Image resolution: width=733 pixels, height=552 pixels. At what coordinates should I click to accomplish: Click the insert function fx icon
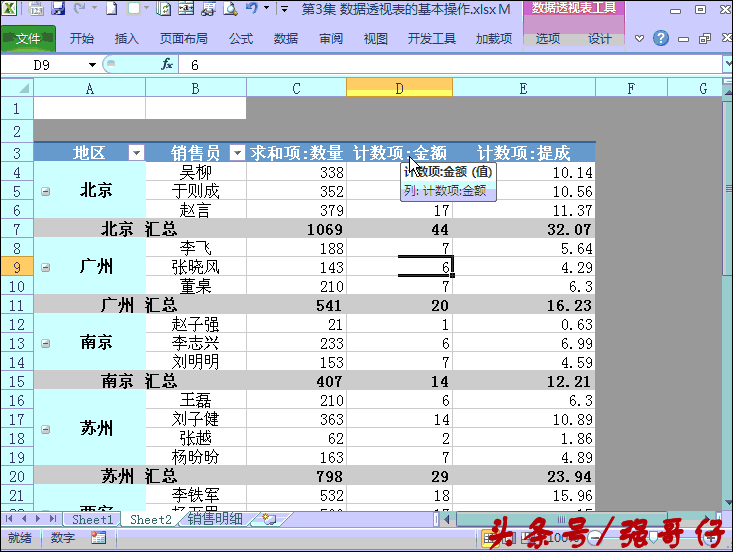tap(167, 64)
